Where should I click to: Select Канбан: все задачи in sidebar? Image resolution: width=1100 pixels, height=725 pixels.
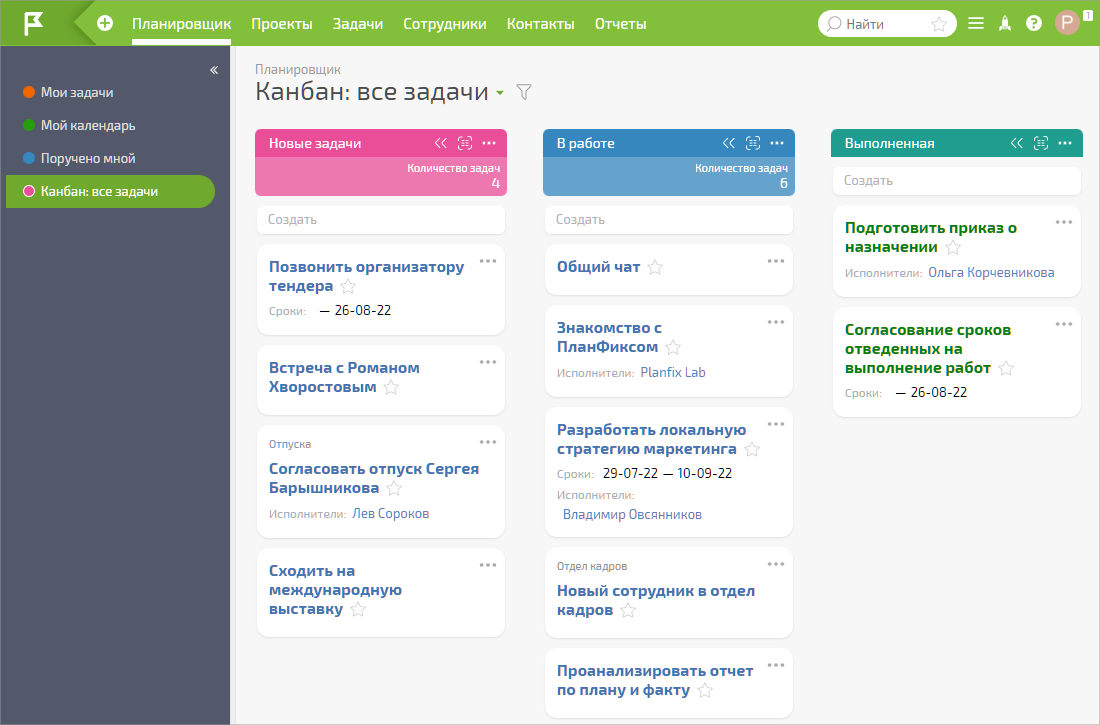pyautogui.click(x=110, y=192)
